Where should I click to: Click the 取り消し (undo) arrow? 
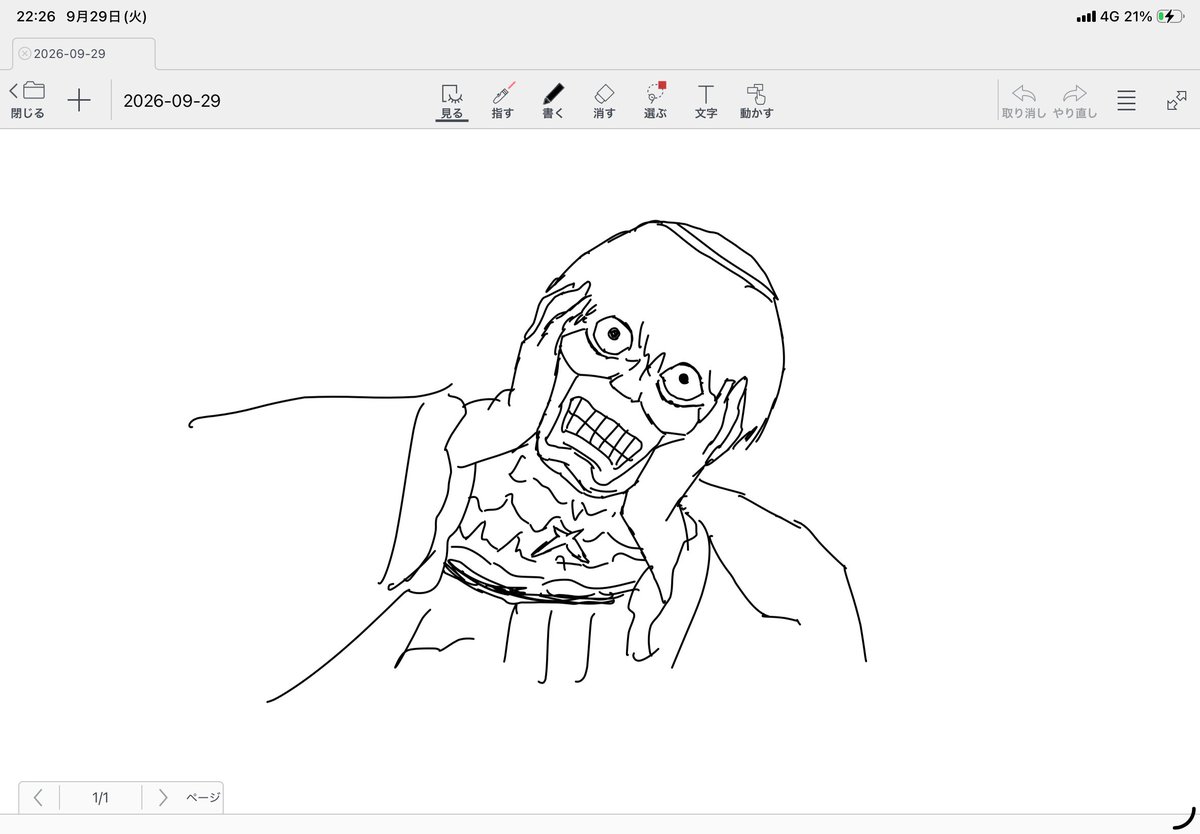click(1024, 101)
